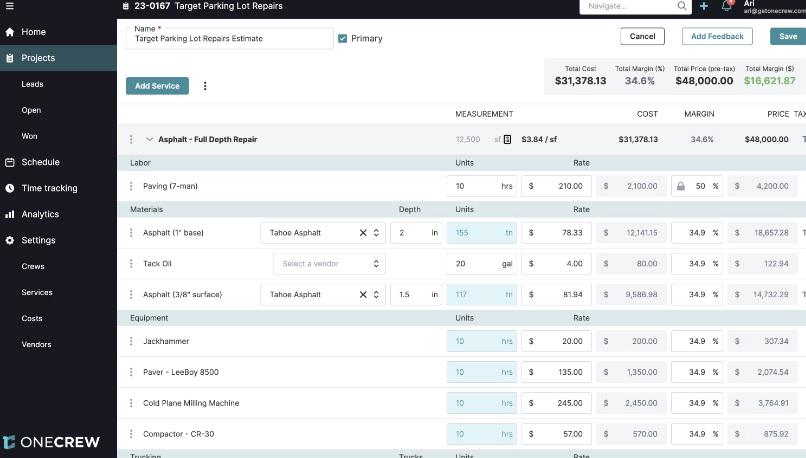Click the search magnifier icon
The height and width of the screenshot is (458, 806).
pos(682,6)
